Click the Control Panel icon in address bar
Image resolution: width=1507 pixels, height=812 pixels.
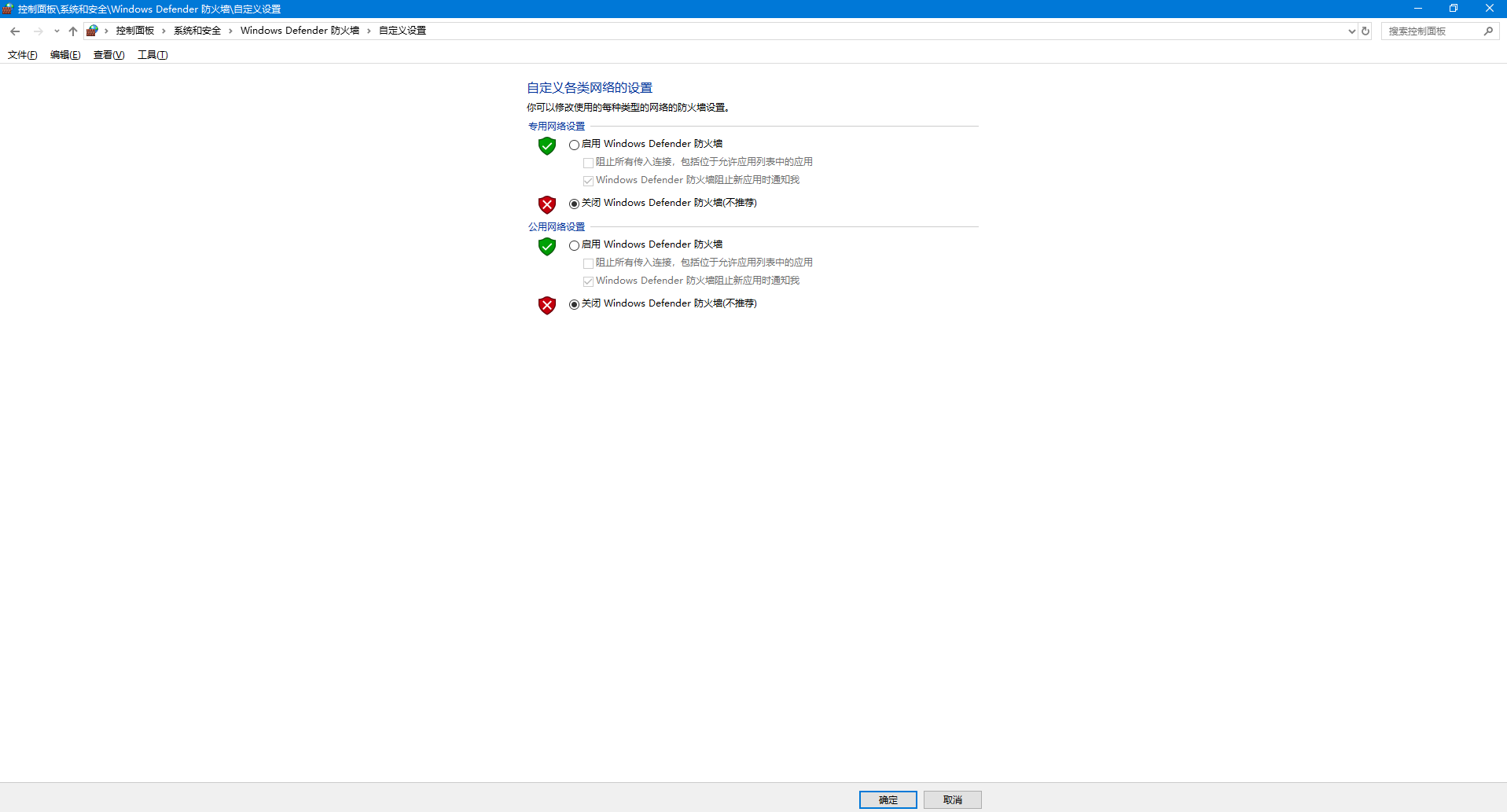pos(93,31)
